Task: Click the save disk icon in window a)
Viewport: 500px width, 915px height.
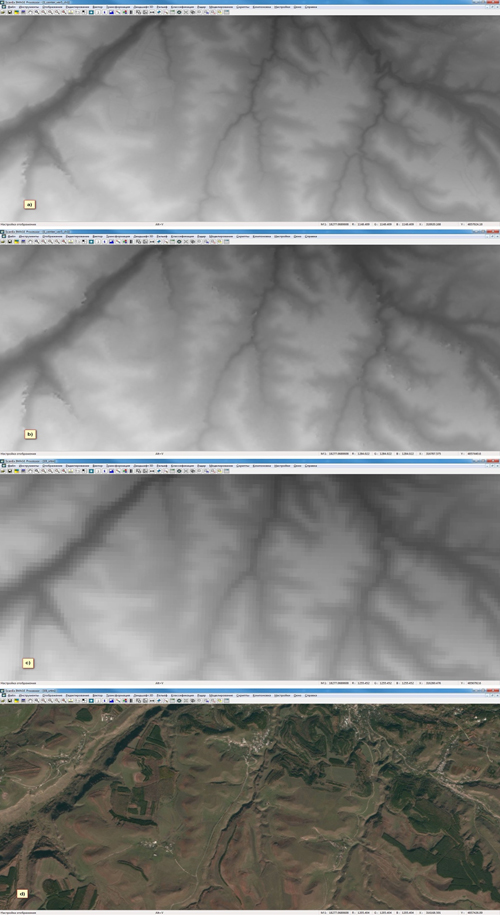Action: 9,12
